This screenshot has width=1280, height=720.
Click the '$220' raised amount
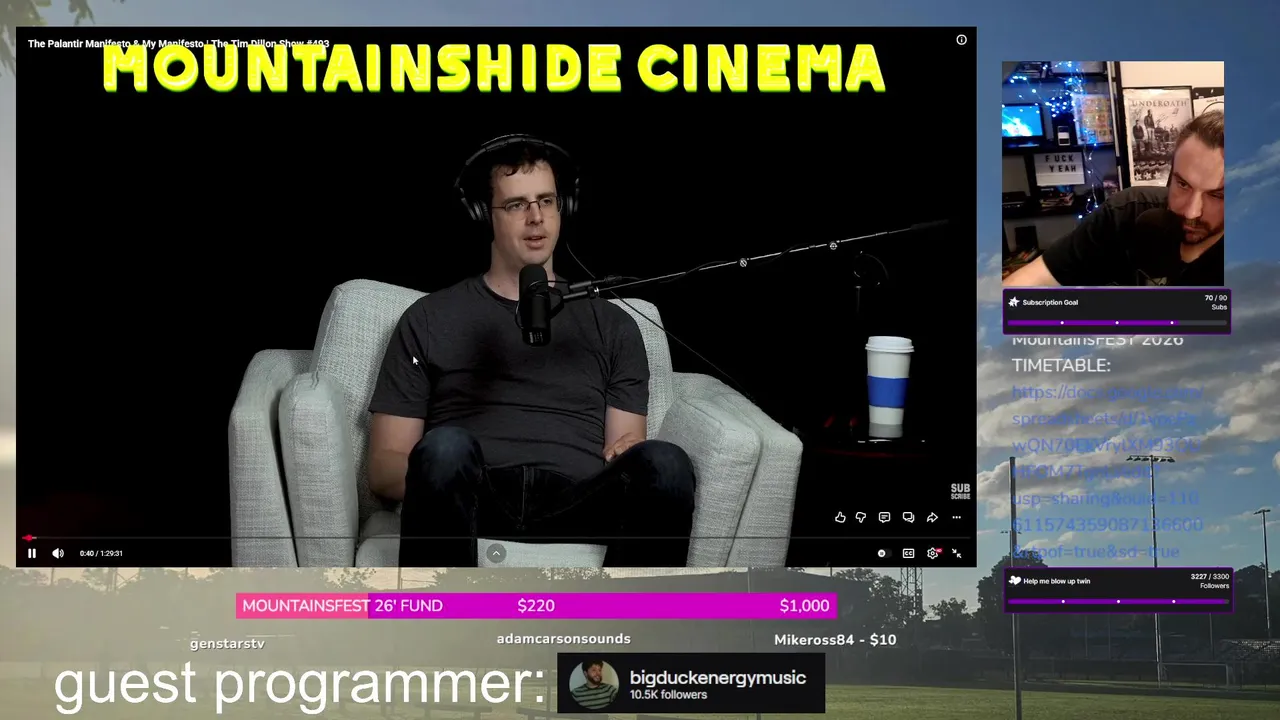536,605
